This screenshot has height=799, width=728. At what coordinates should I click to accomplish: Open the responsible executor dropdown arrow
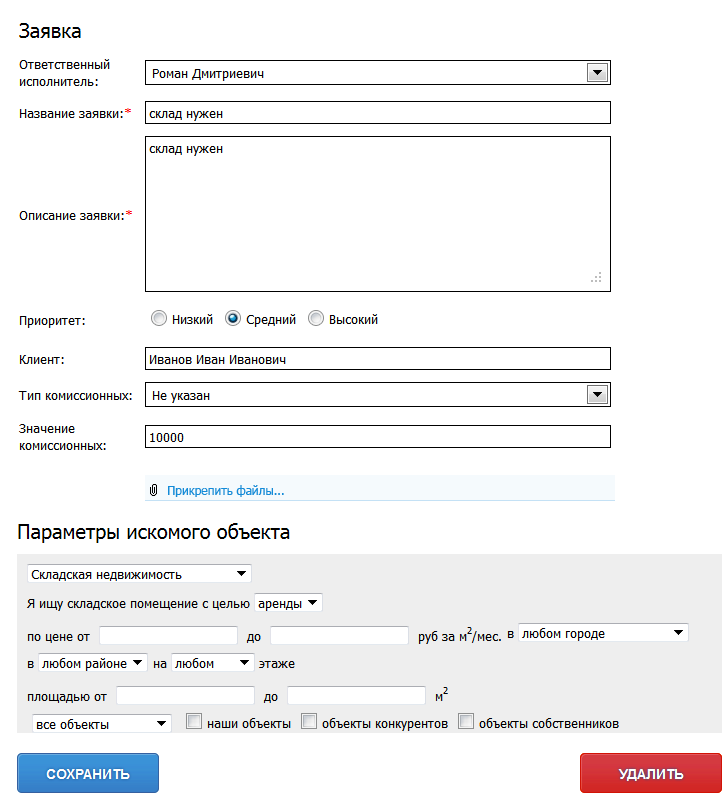point(597,73)
